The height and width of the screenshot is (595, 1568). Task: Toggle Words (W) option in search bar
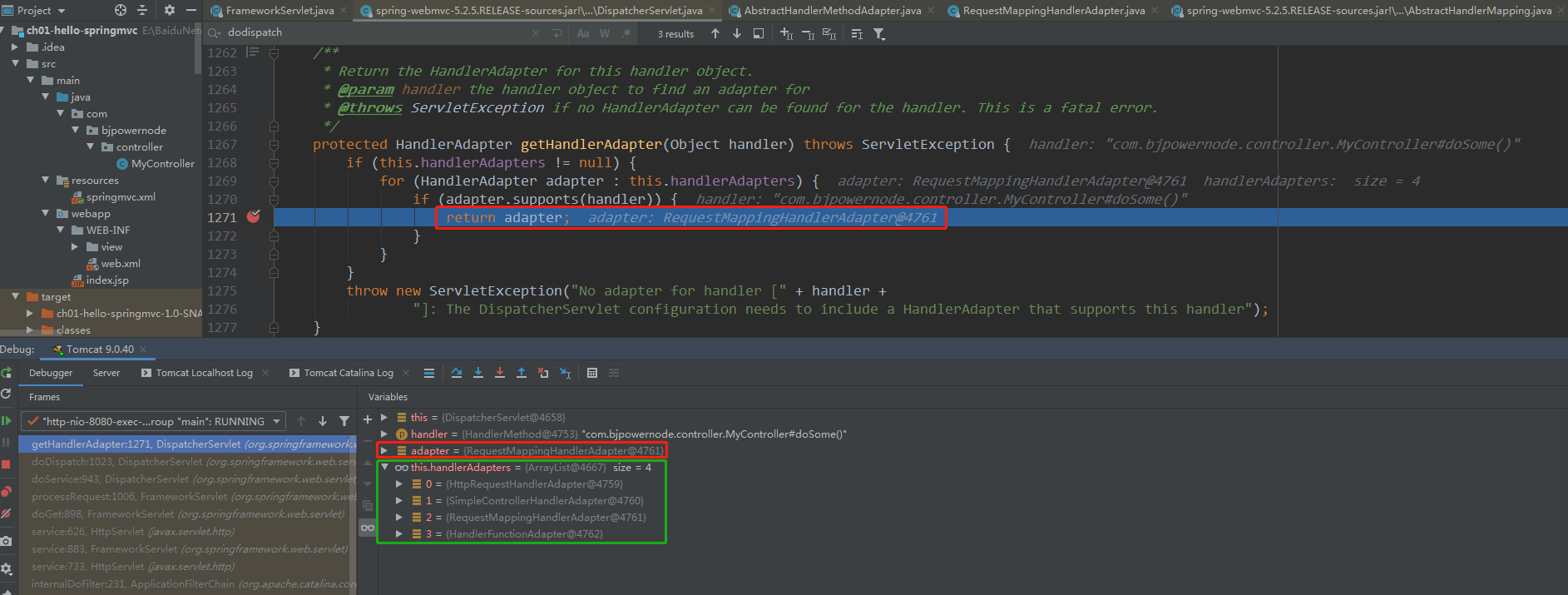coord(605,33)
